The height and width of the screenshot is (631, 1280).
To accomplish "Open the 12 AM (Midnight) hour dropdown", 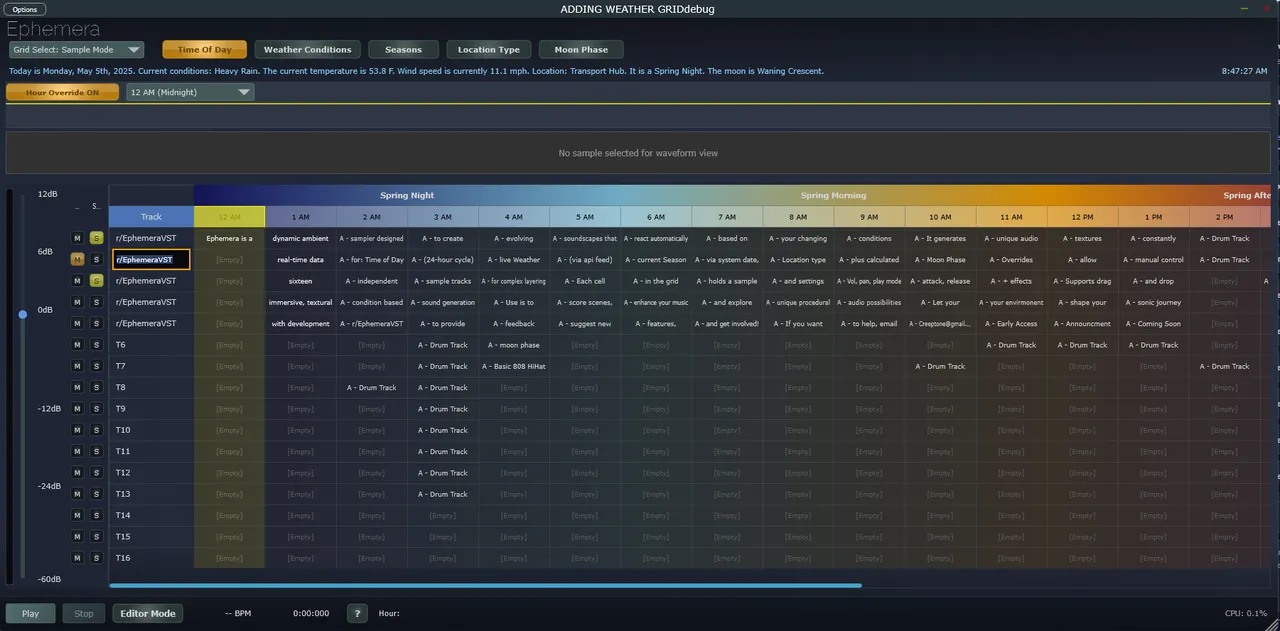I will pos(190,92).
